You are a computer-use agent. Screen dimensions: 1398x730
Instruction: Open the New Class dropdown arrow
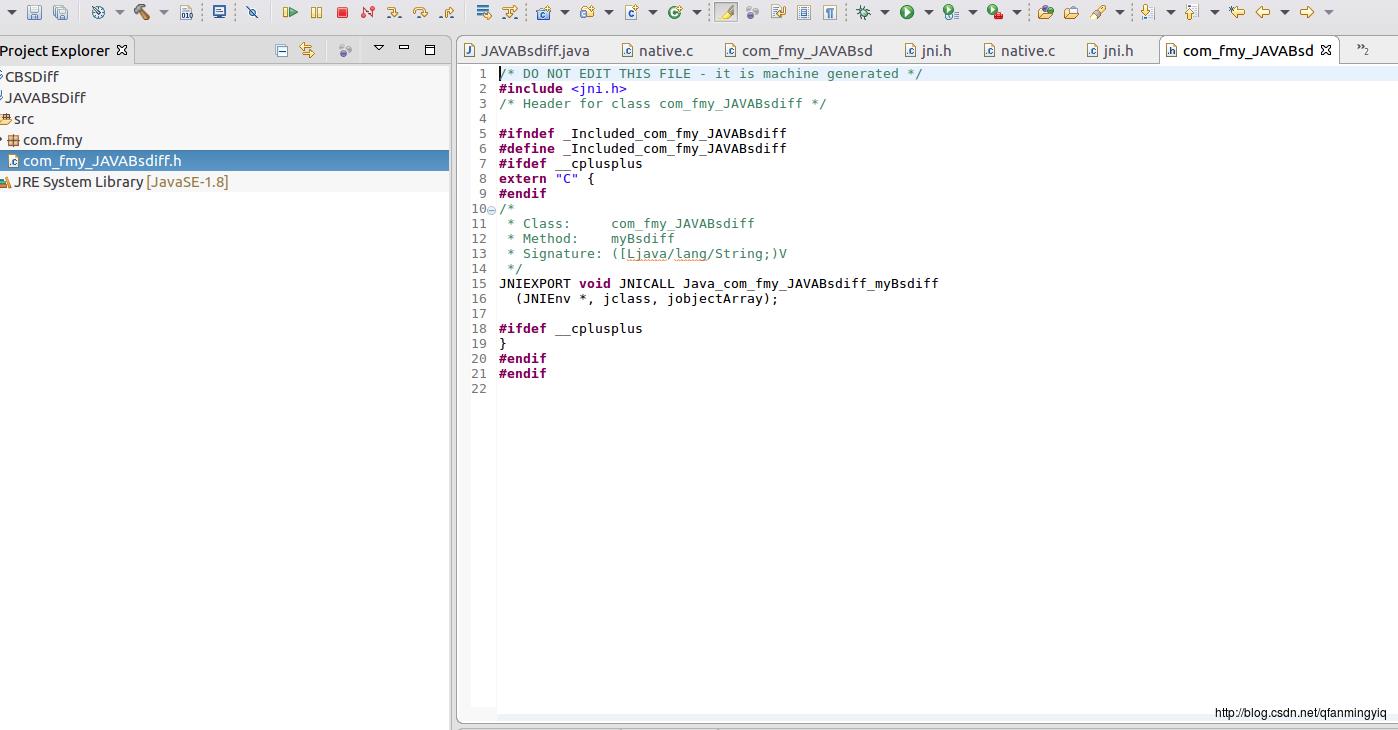696,12
